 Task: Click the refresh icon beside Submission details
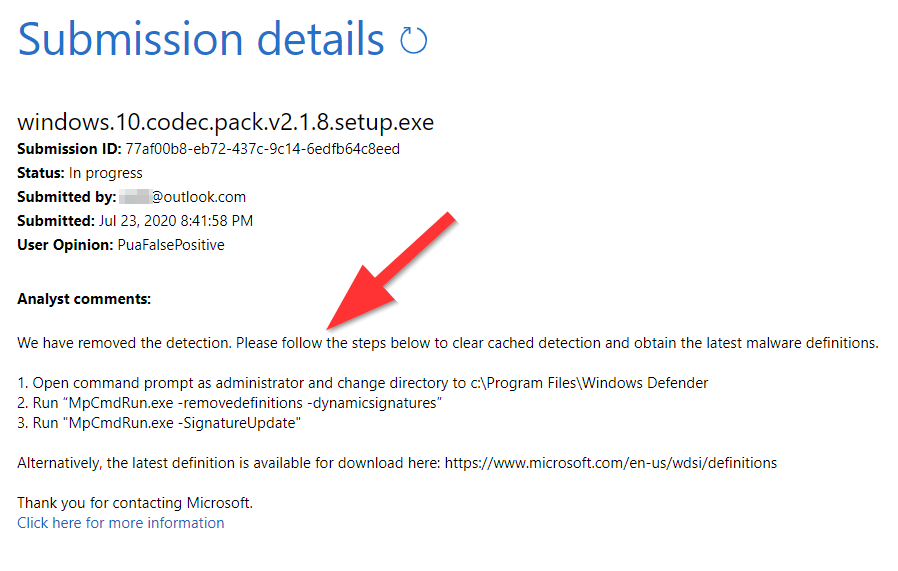413,41
